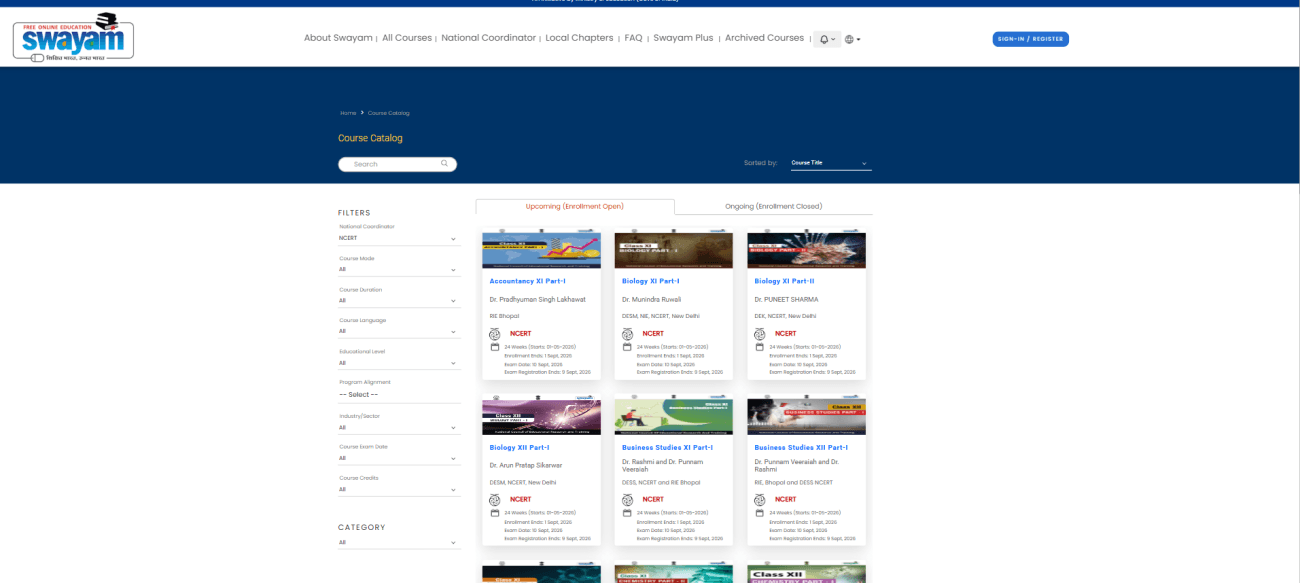Focus the course search input field
Image resolution: width=1300 pixels, height=583 pixels.
397,164
